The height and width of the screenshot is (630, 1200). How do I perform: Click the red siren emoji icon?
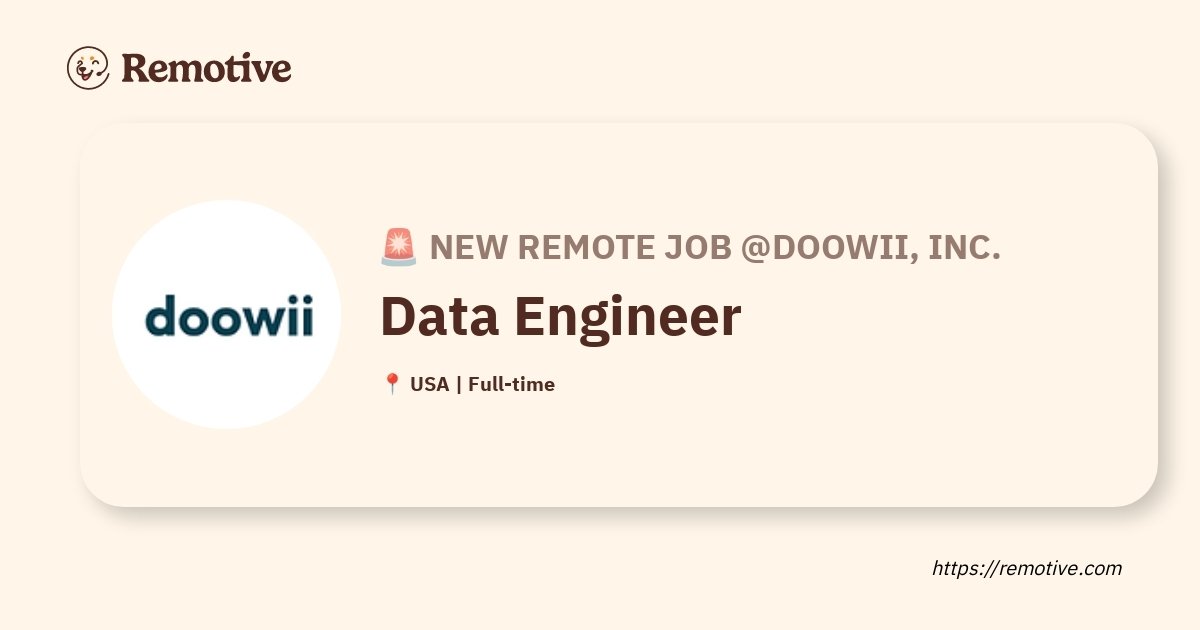(x=399, y=247)
